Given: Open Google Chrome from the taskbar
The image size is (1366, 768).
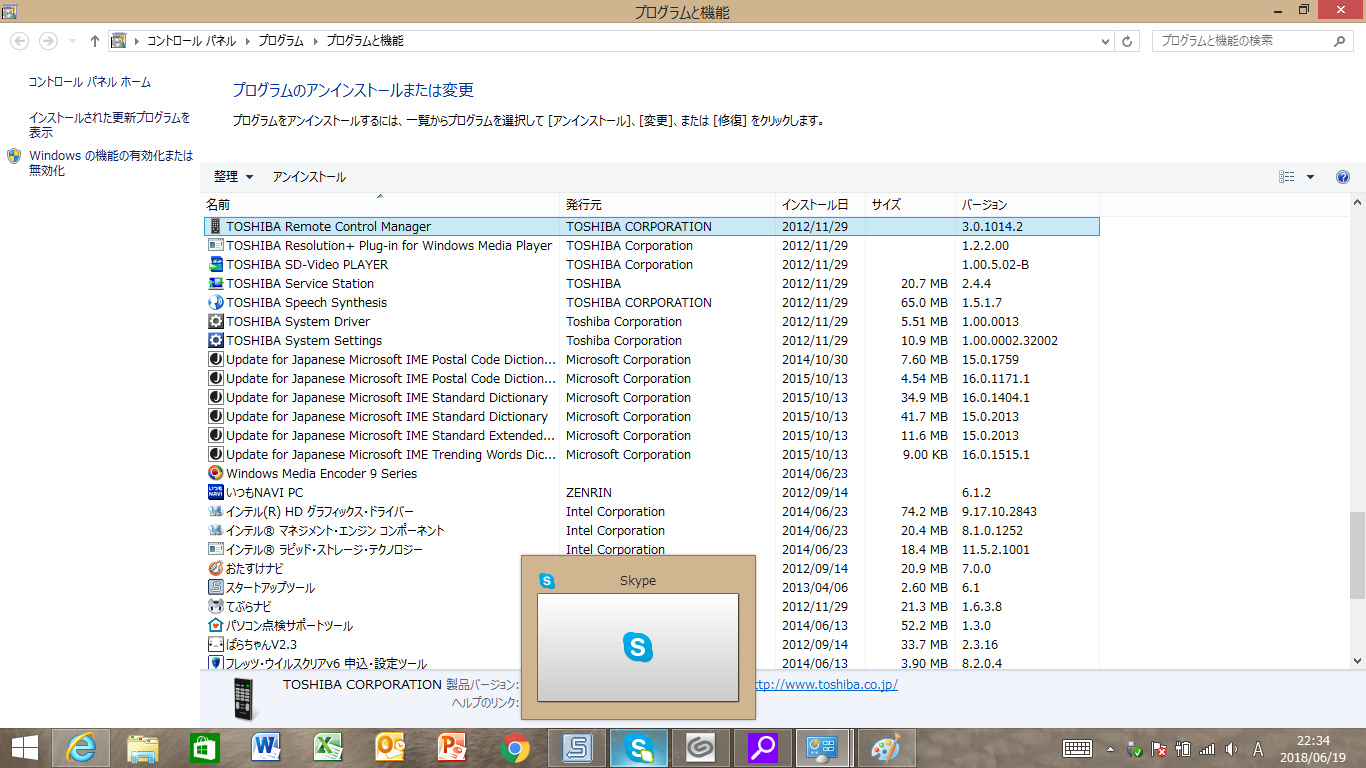Looking at the screenshot, I should tap(514, 748).
